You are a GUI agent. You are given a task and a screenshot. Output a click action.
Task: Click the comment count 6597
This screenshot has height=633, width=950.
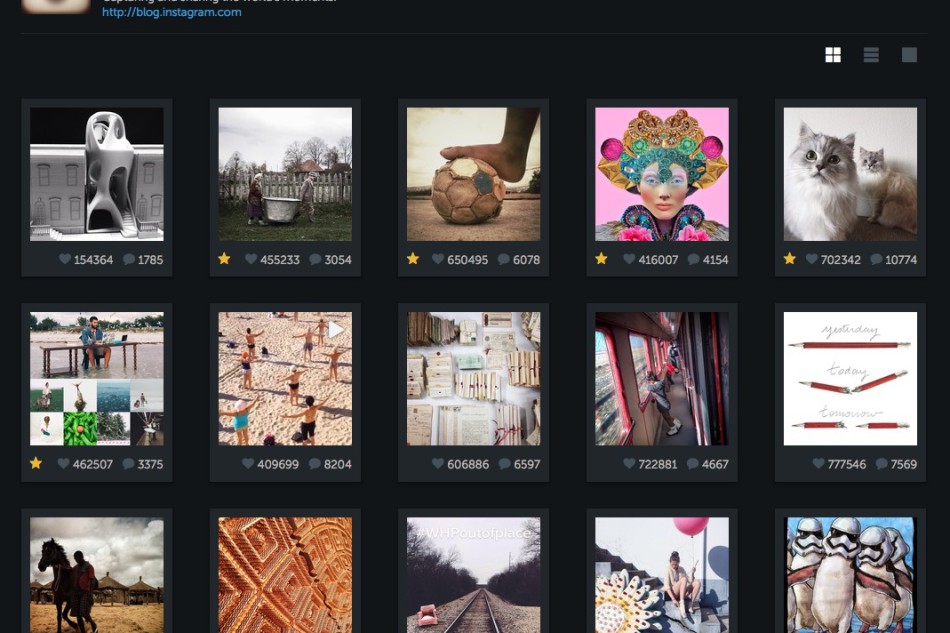526,465
